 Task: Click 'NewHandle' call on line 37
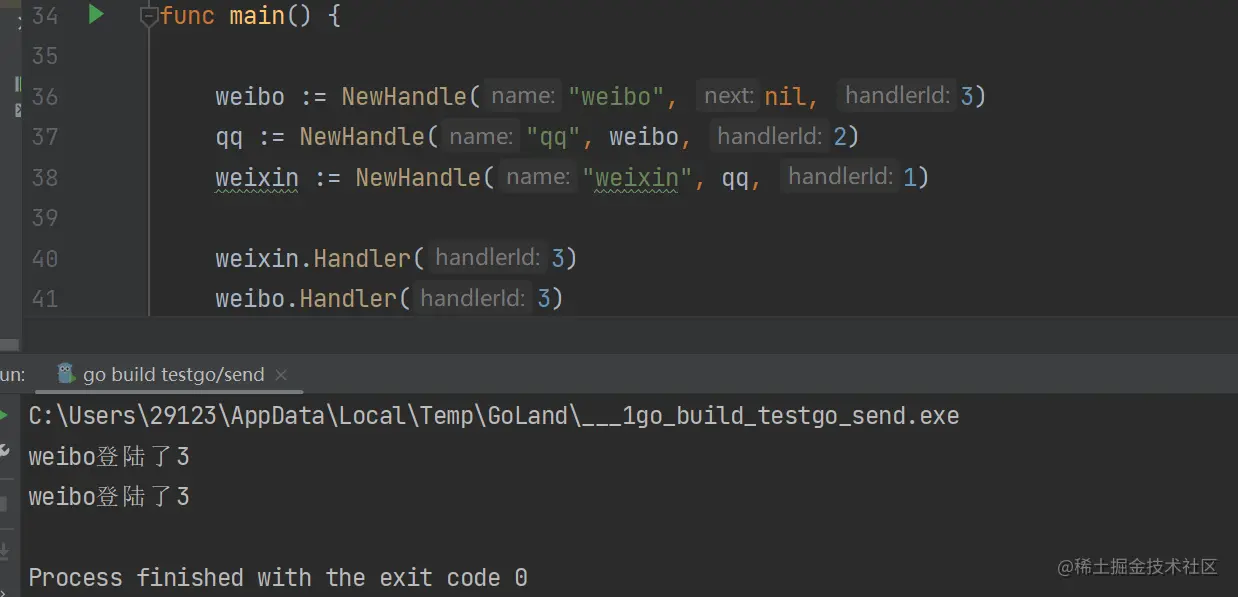[x=362, y=137]
